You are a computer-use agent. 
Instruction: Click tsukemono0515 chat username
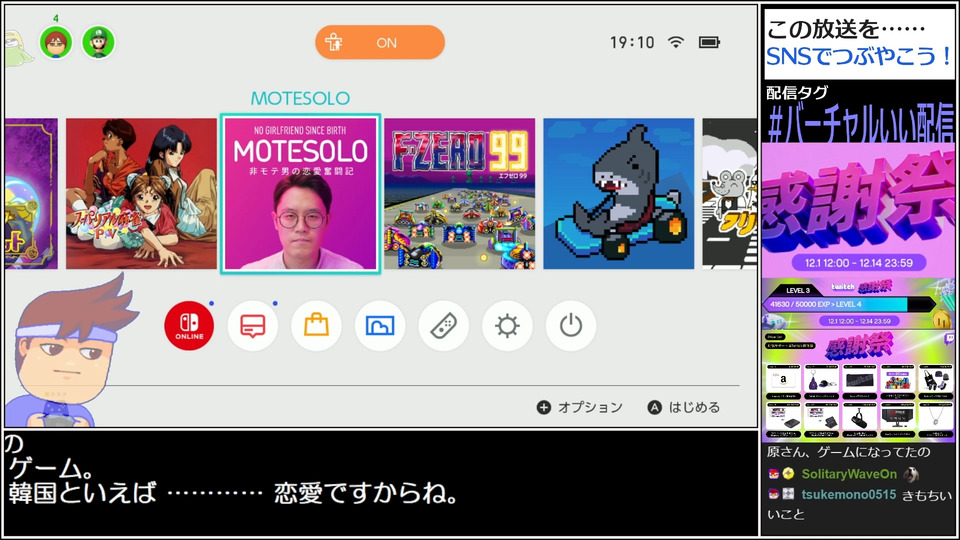point(849,495)
